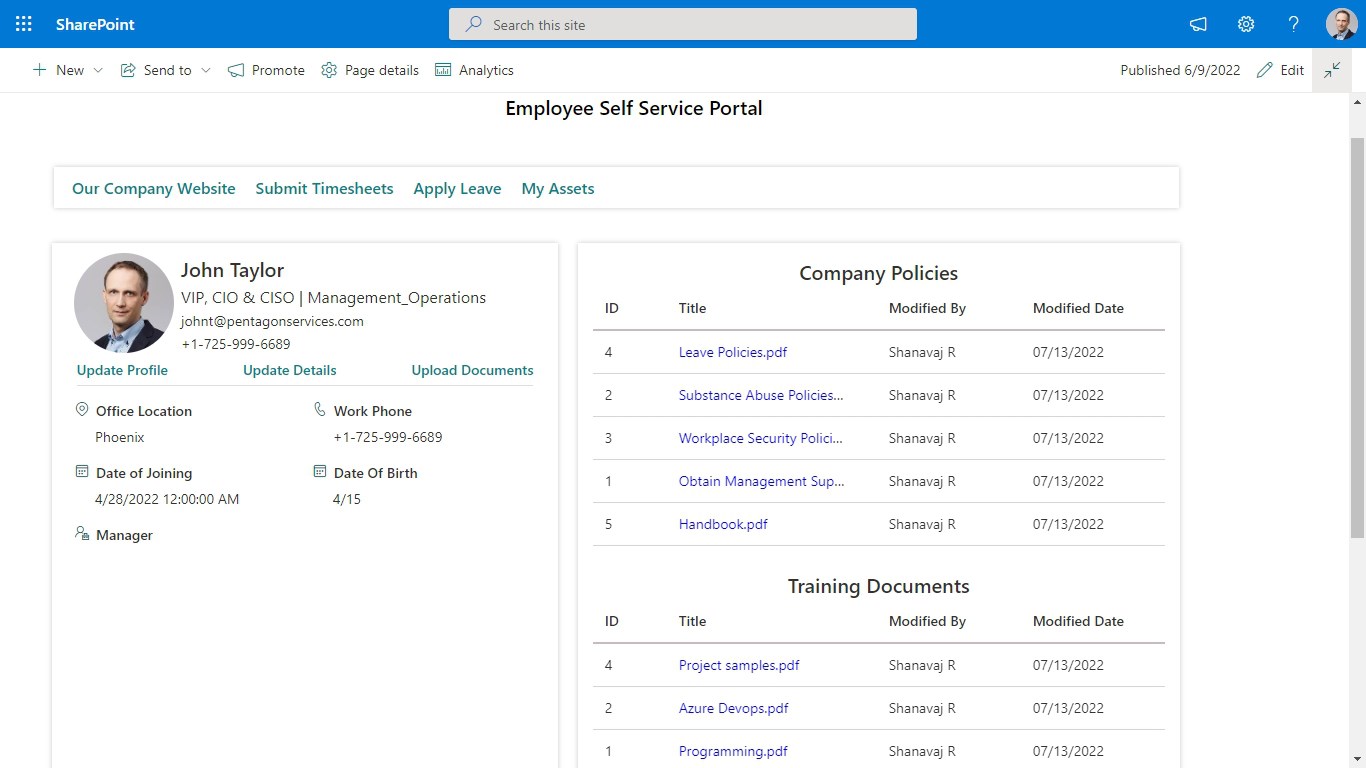Click the Promote command

tap(266, 70)
